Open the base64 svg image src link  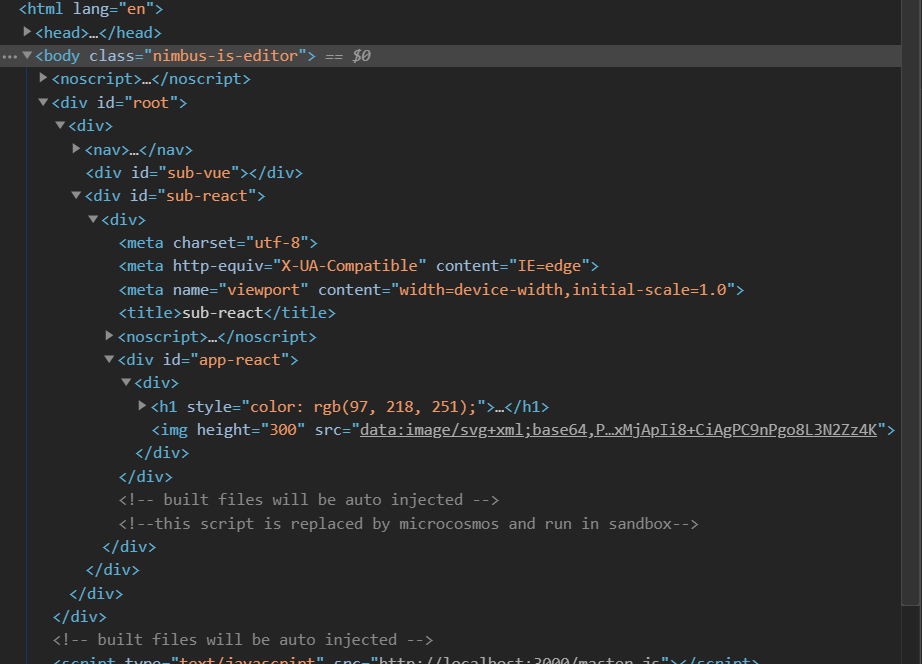(618, 430)
